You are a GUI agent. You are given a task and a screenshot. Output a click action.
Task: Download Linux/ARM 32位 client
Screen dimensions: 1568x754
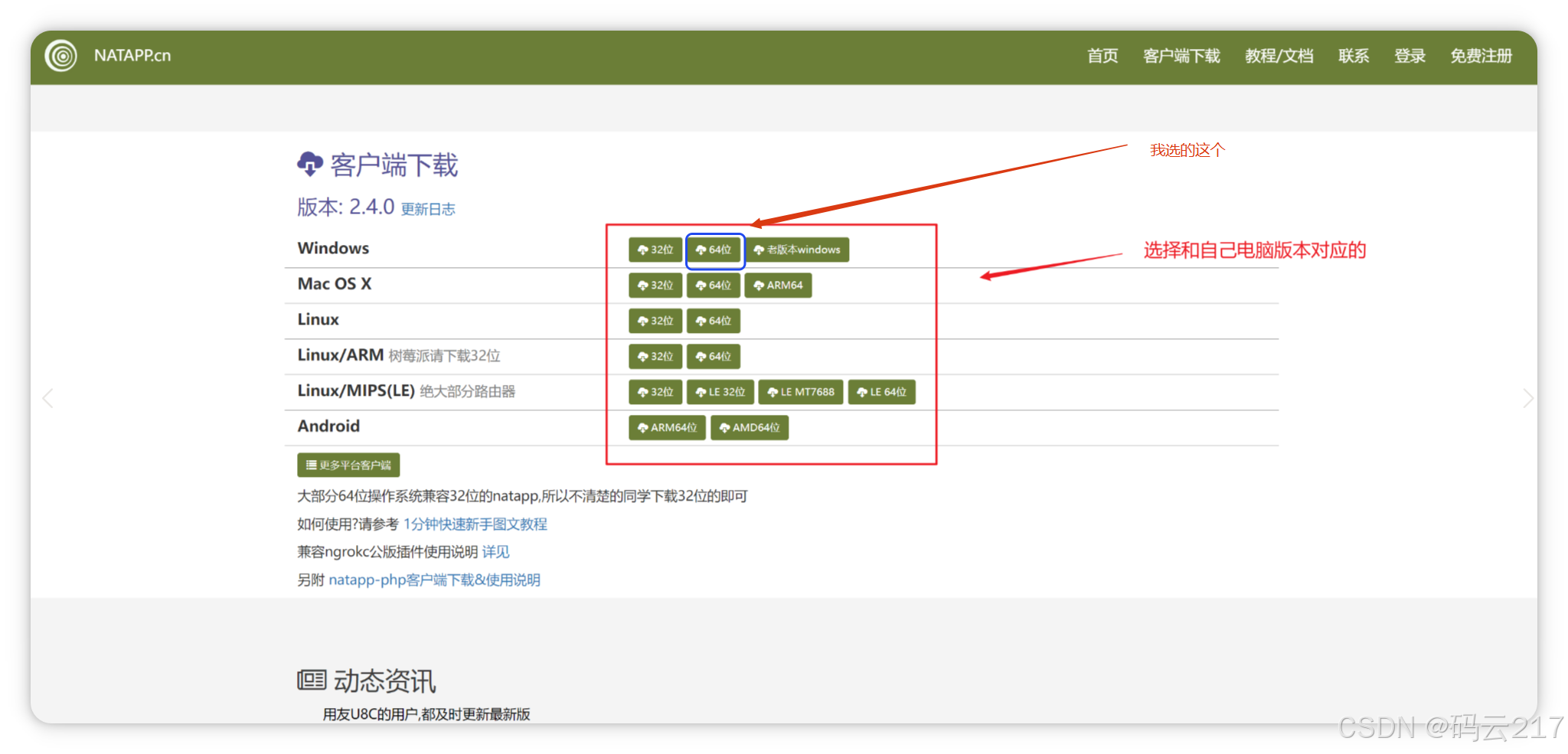pos(655,357)
